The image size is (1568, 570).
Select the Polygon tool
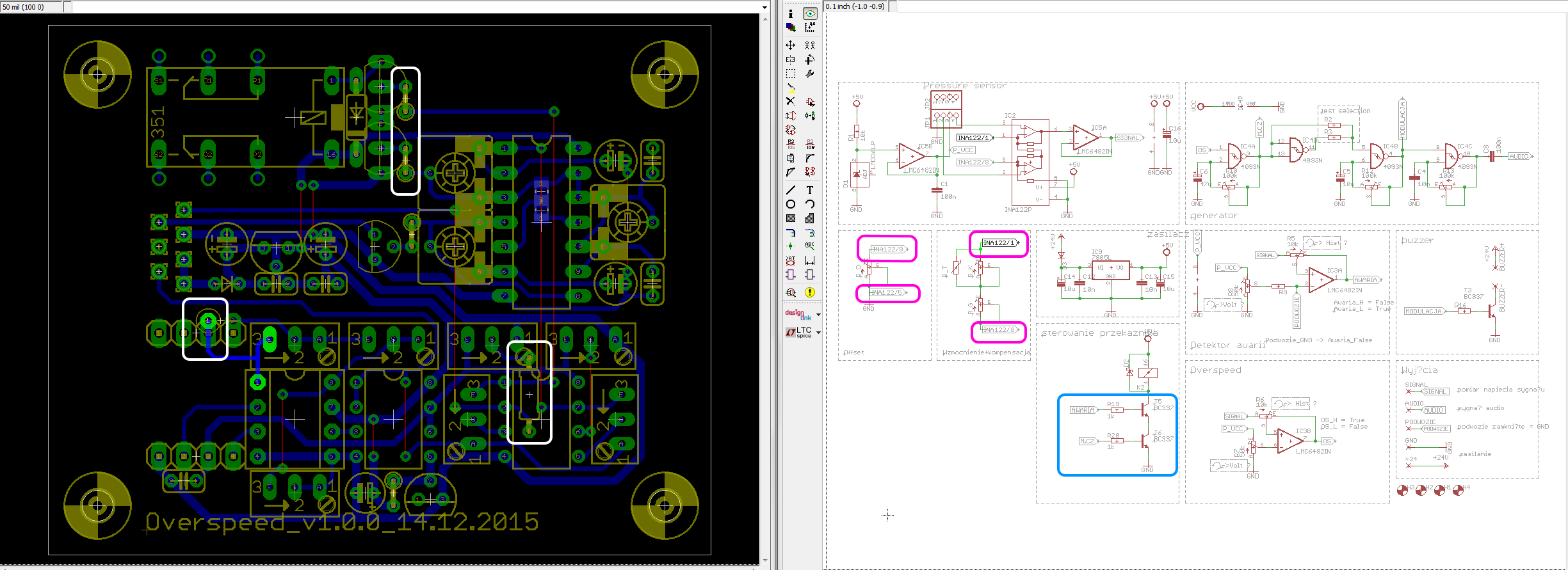tap(810, 218)
